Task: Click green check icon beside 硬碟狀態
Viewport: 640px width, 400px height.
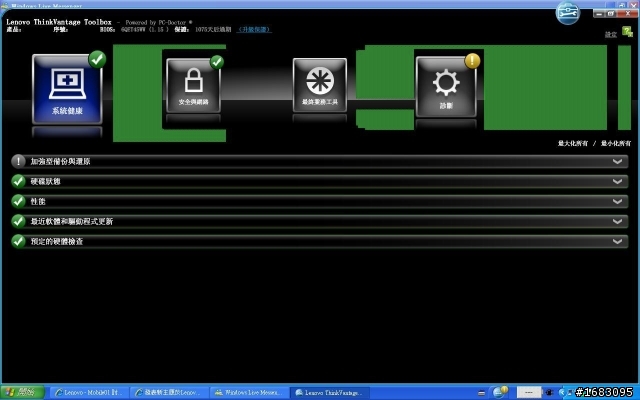Action: 18,181
